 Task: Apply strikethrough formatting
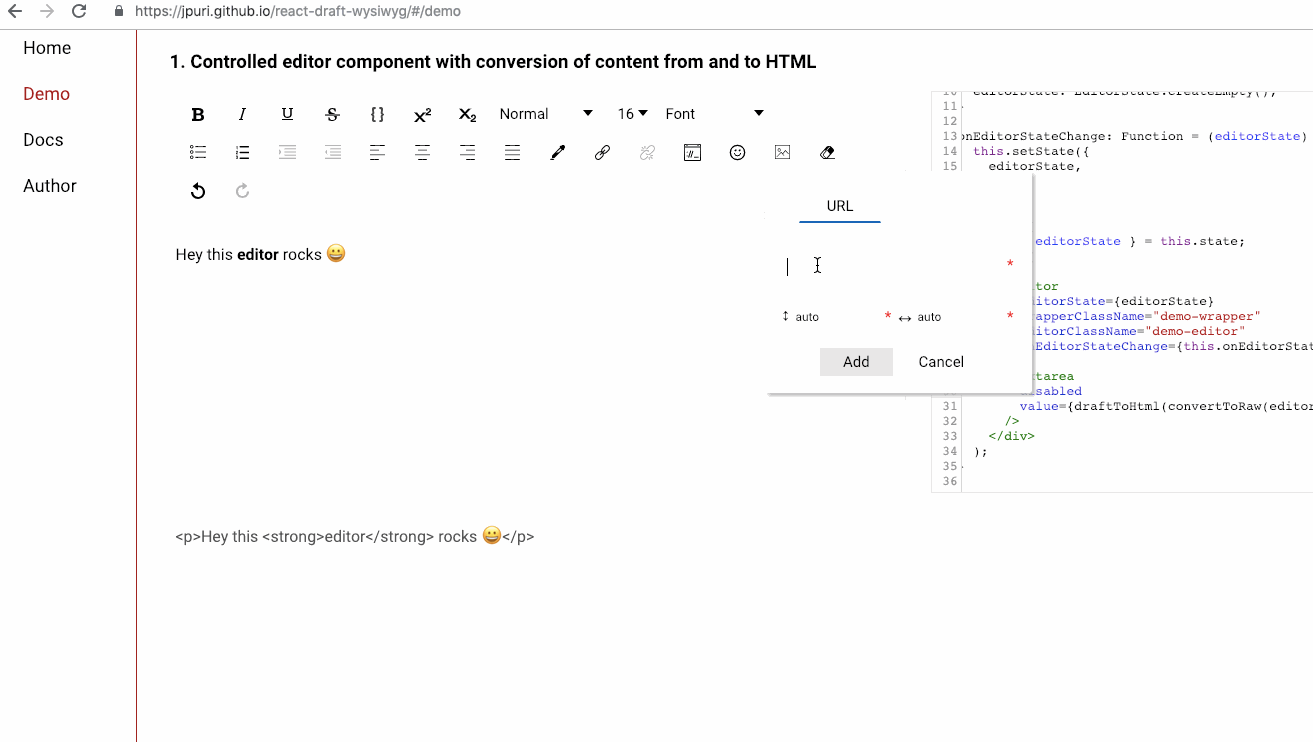(332, 113)
